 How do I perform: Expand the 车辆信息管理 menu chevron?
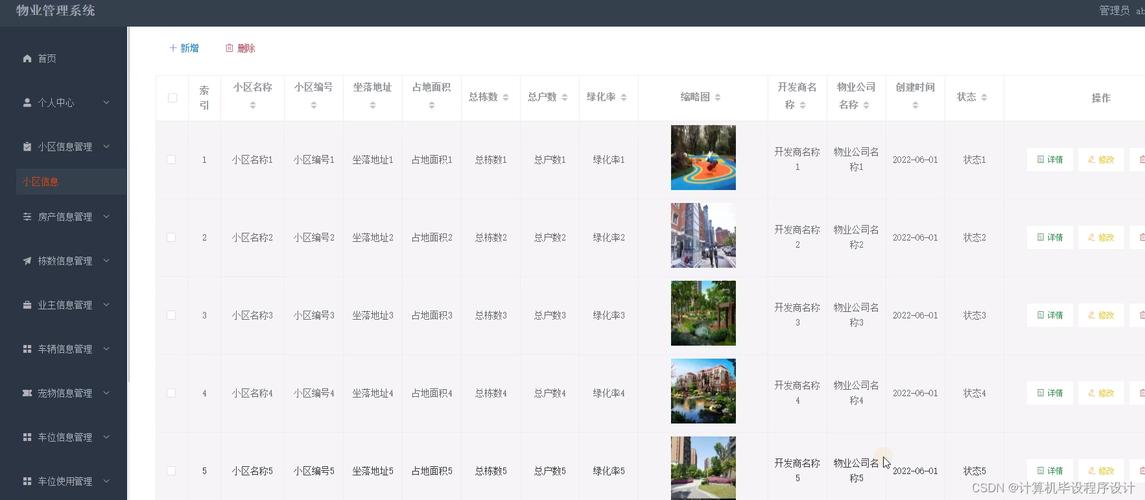click(x=106, y=349)
